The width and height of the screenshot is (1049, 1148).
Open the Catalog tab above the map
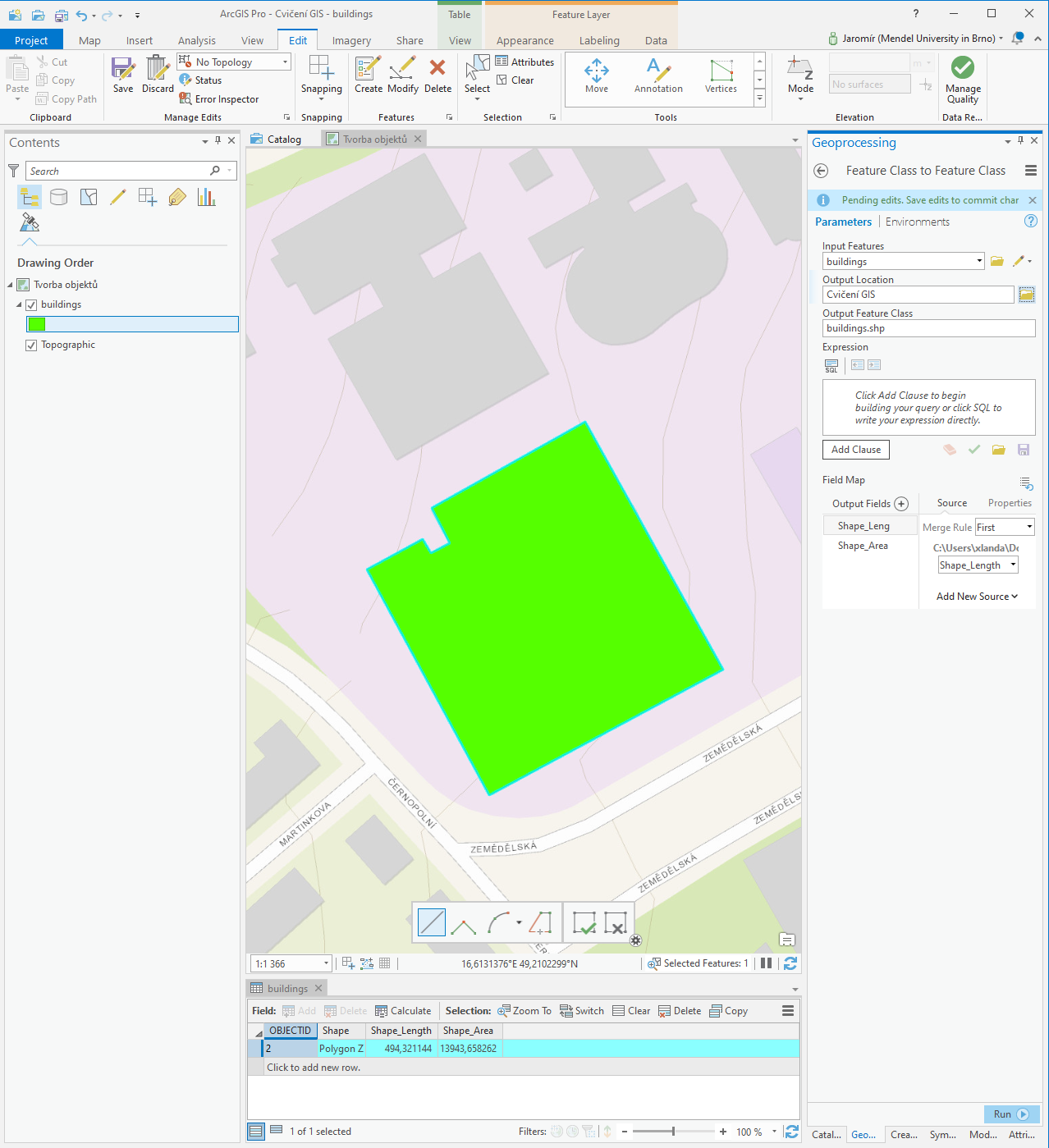(282, 138)
